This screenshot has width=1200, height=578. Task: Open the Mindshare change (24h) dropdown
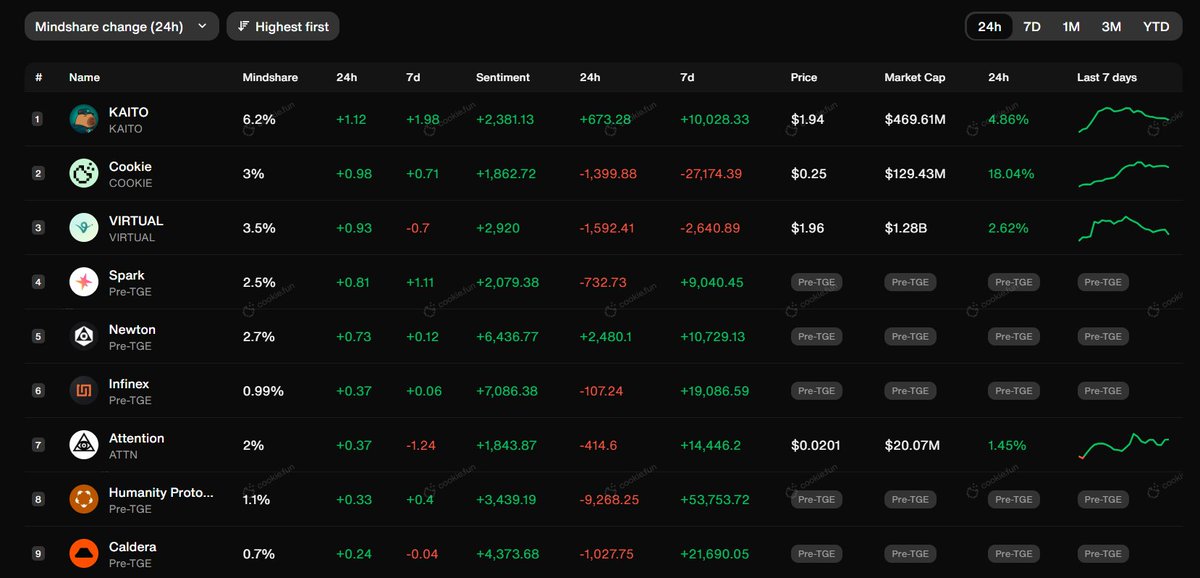[x=122, y=27]
